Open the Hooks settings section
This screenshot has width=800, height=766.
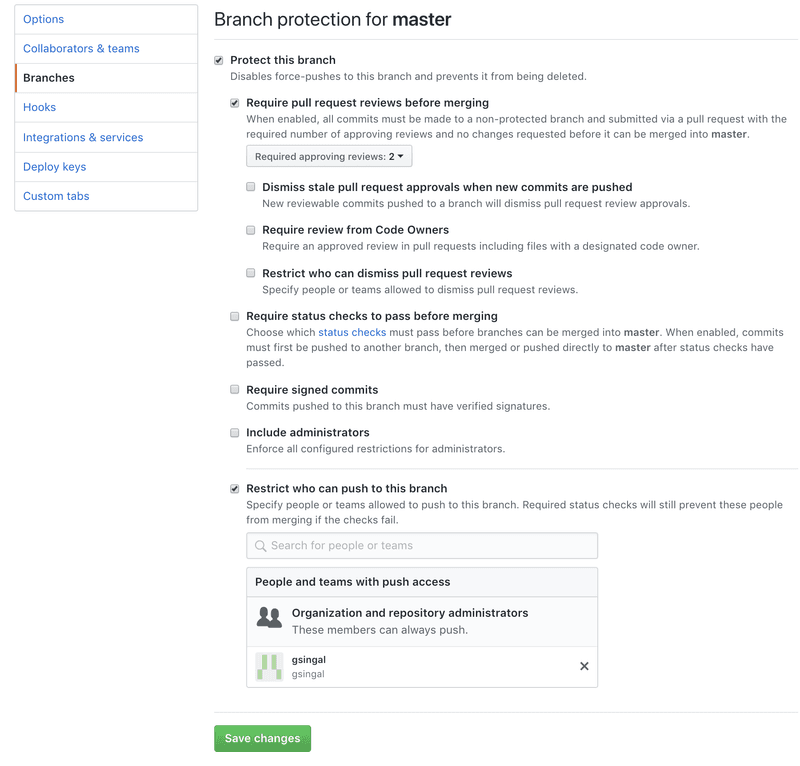coord(40,107)
